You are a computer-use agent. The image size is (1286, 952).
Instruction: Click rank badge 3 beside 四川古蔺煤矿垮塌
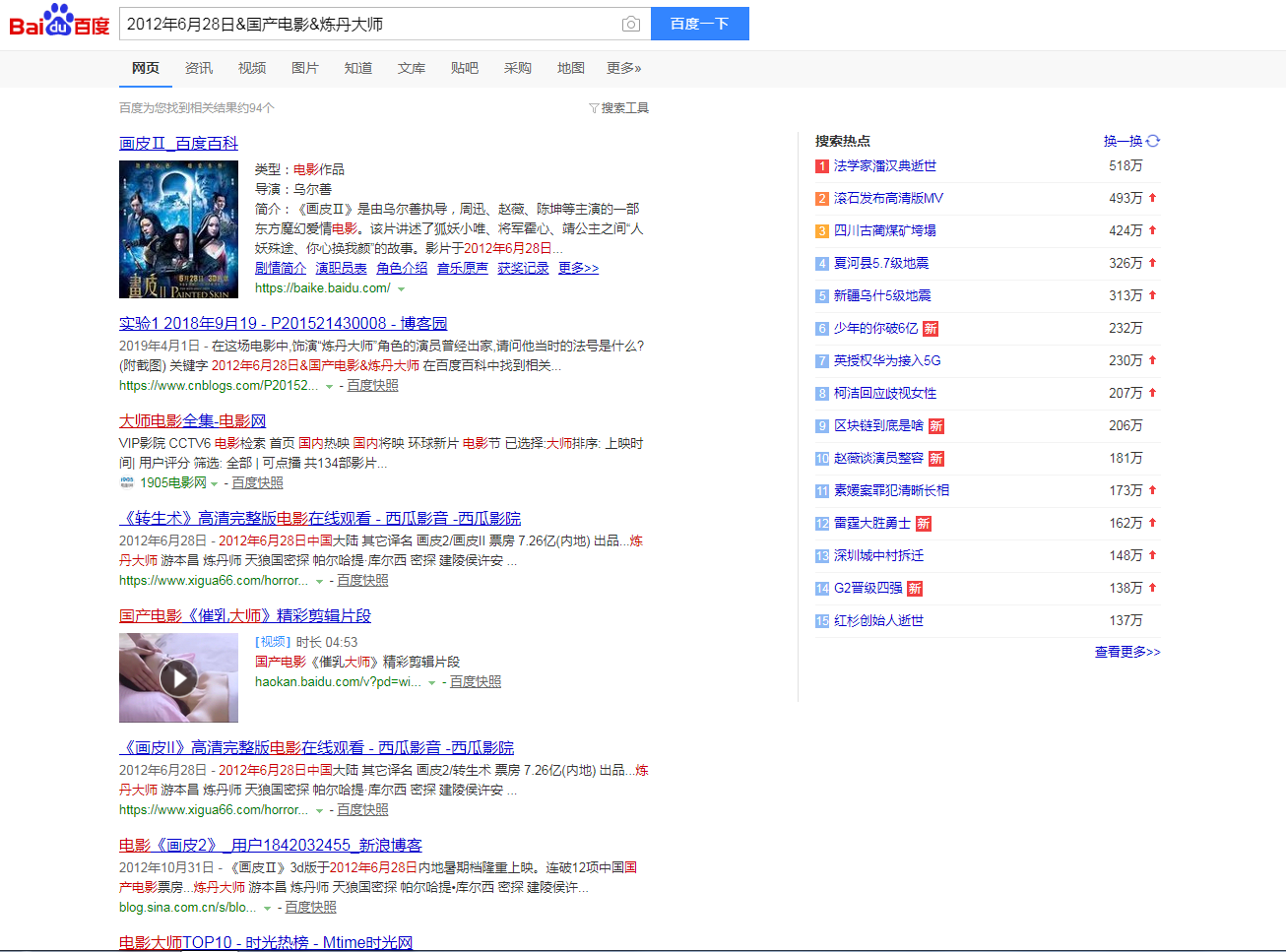pos(822,231)
